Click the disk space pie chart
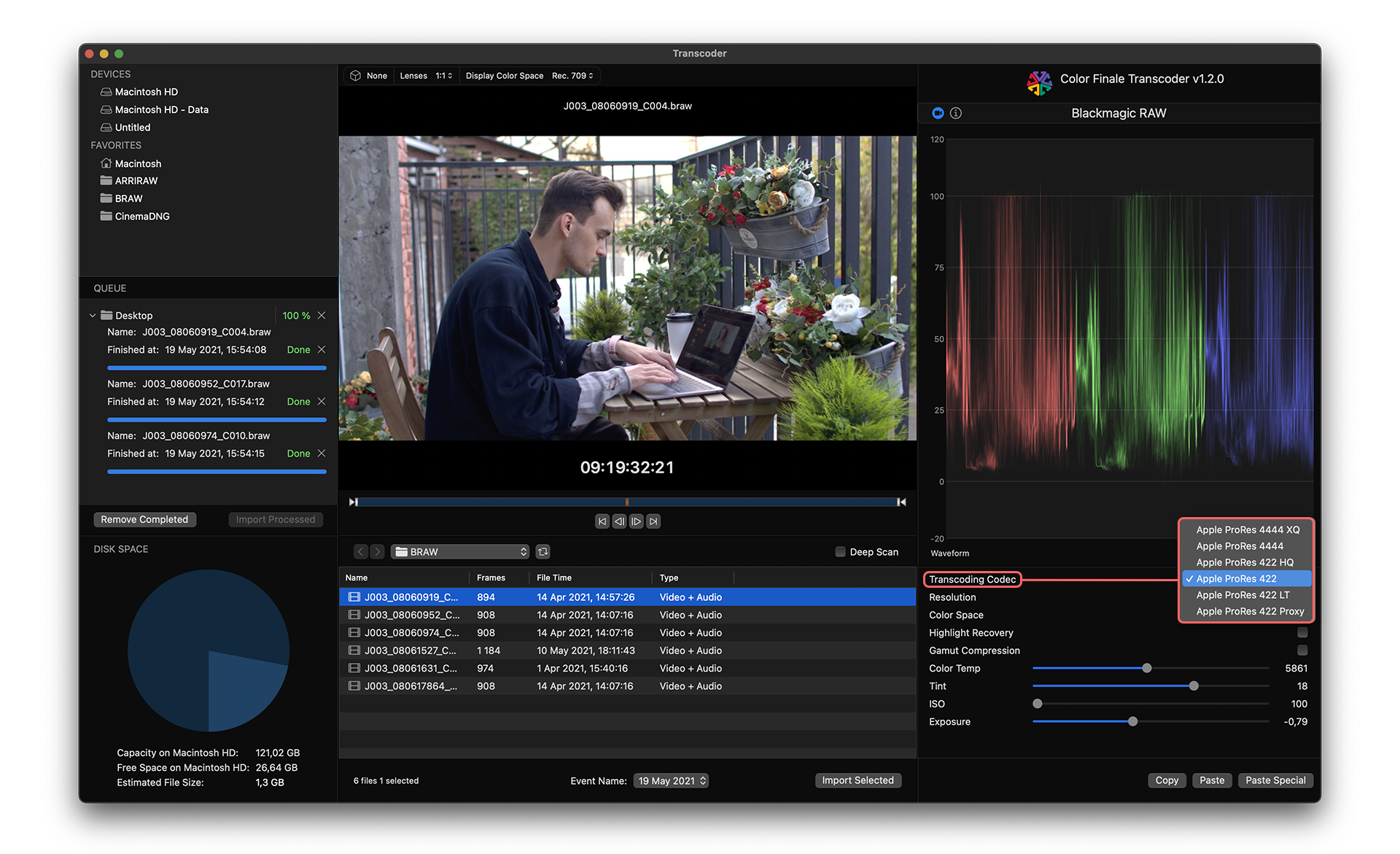This screenshot has width=1400, height=854. coord(209,651)
